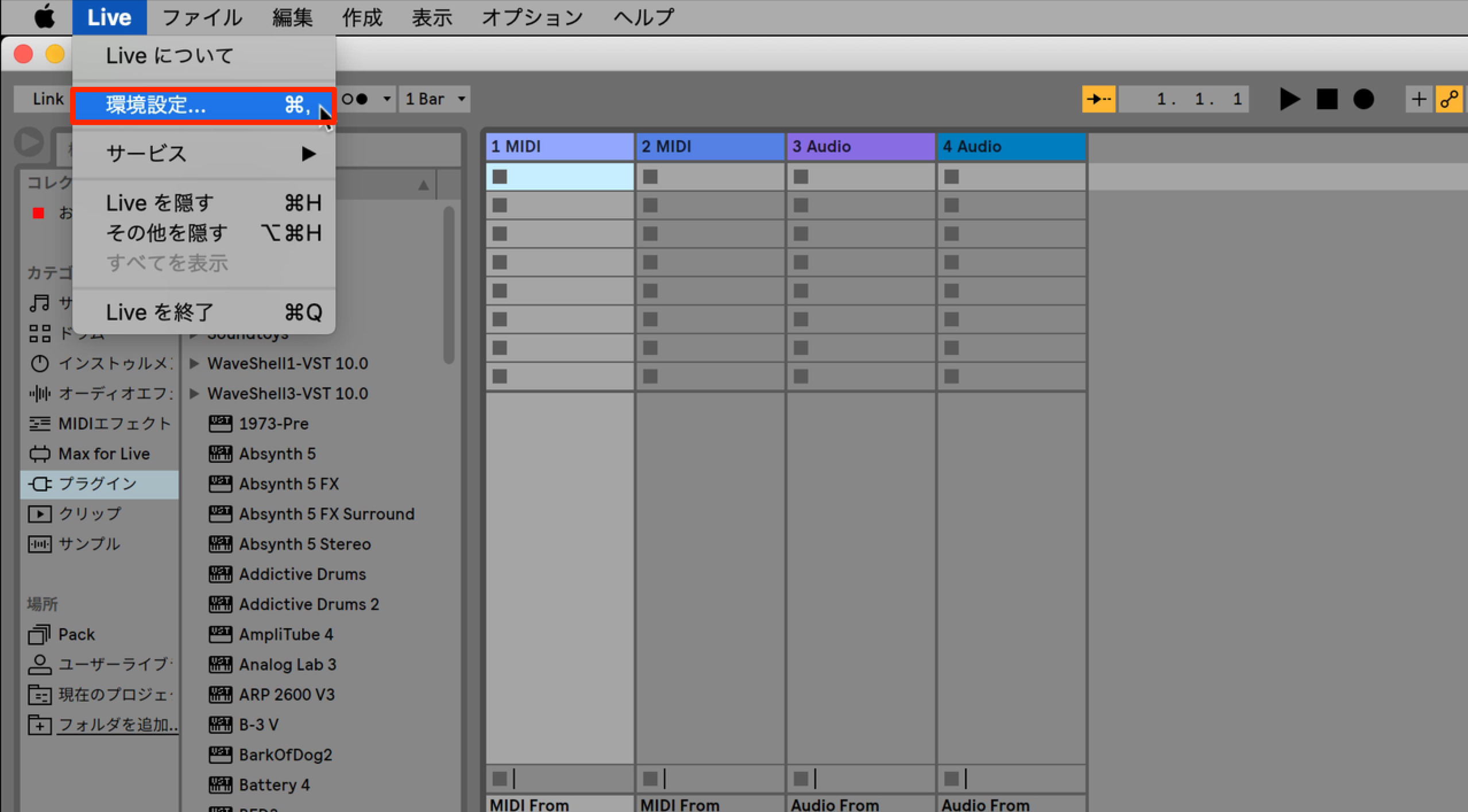Click the plus MIDI overdub button
1468x812 pixels.
coord(1419,99)
